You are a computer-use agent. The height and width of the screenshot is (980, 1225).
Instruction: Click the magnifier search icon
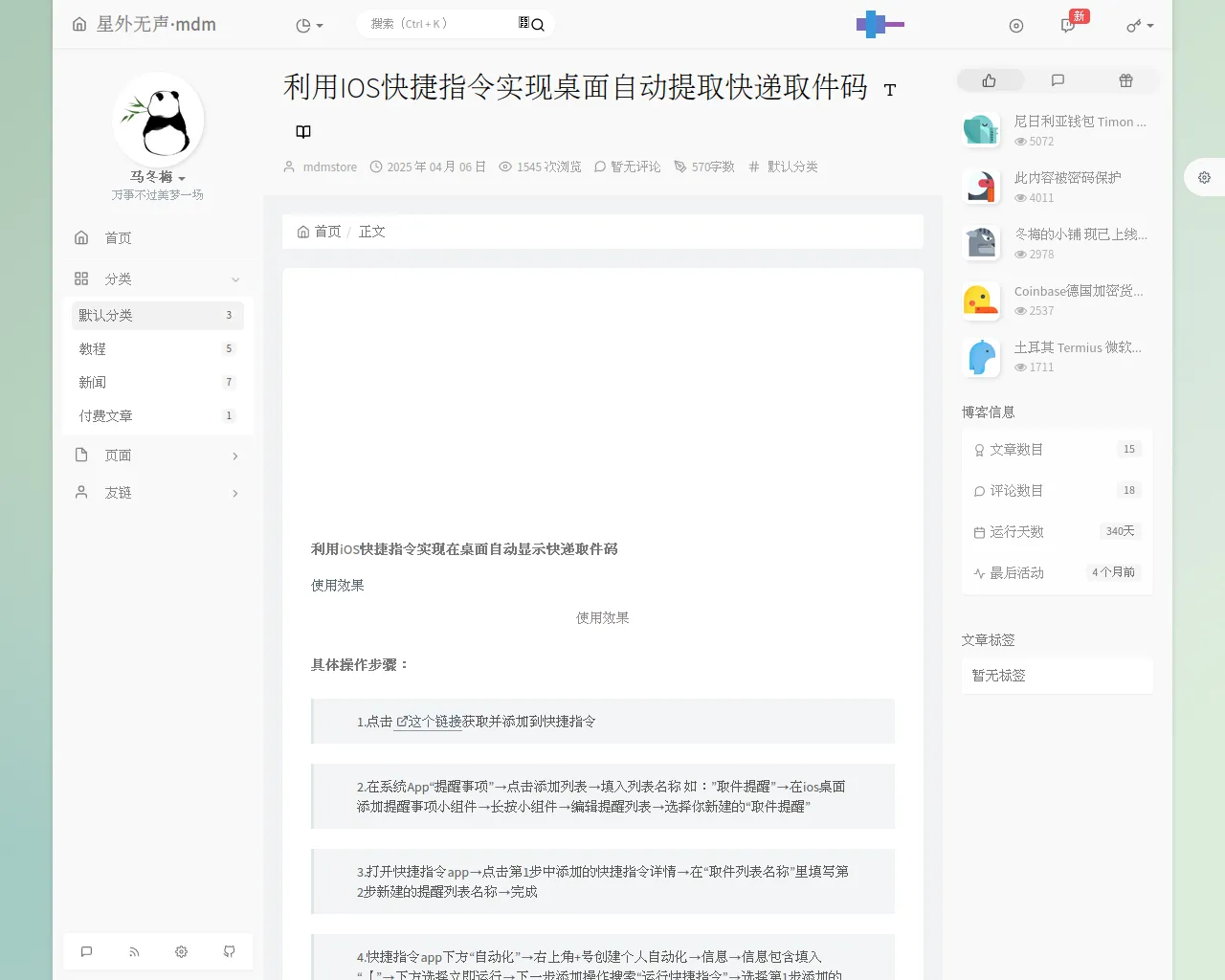click(537, 25)
